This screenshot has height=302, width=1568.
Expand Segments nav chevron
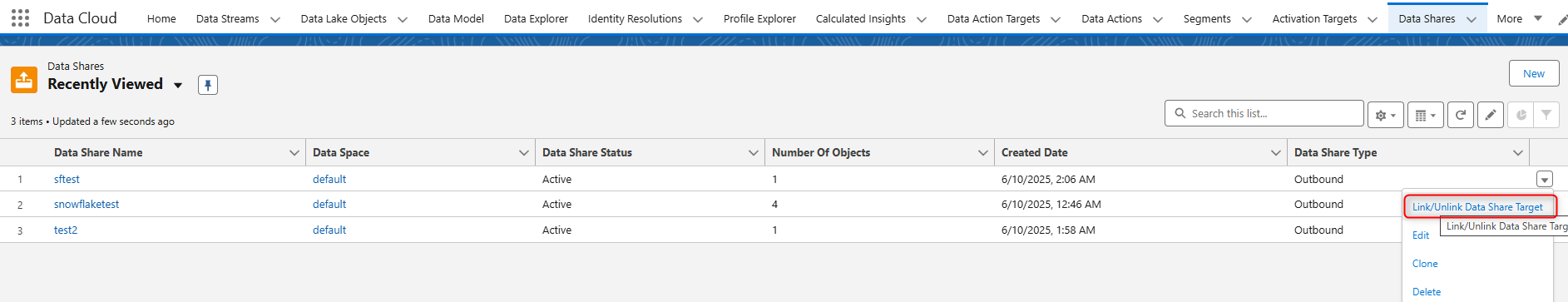pos(1247,19)
